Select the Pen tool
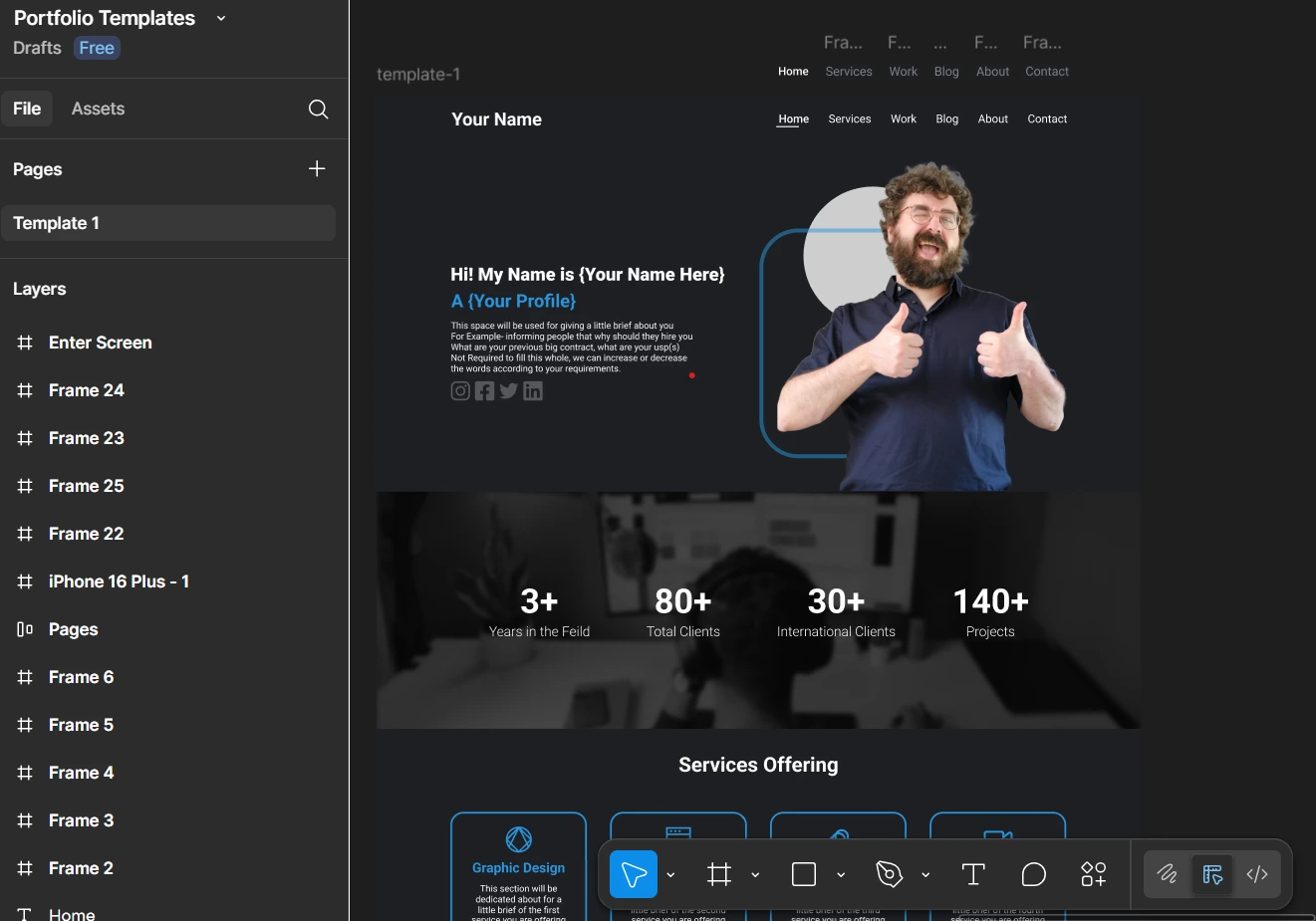 coord(889,874)
